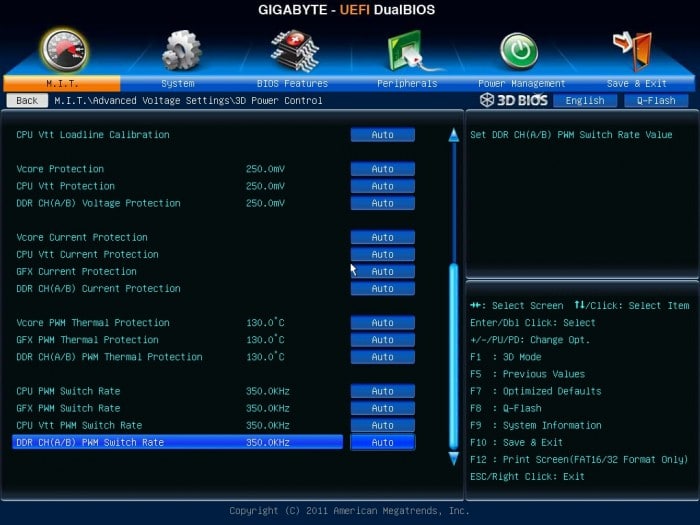Change GFX PWM Switch Rate Auto setting
Viewport: 700px width, 525px height.
point(383,408)
